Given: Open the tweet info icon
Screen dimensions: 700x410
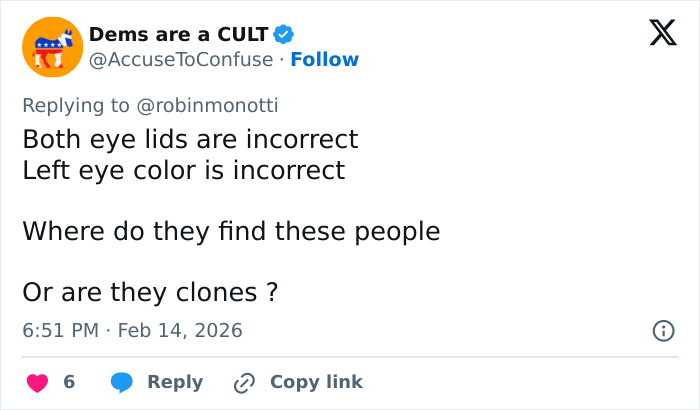Looking at the screenshot, I should pyautogui.click(x=662, y=330).
